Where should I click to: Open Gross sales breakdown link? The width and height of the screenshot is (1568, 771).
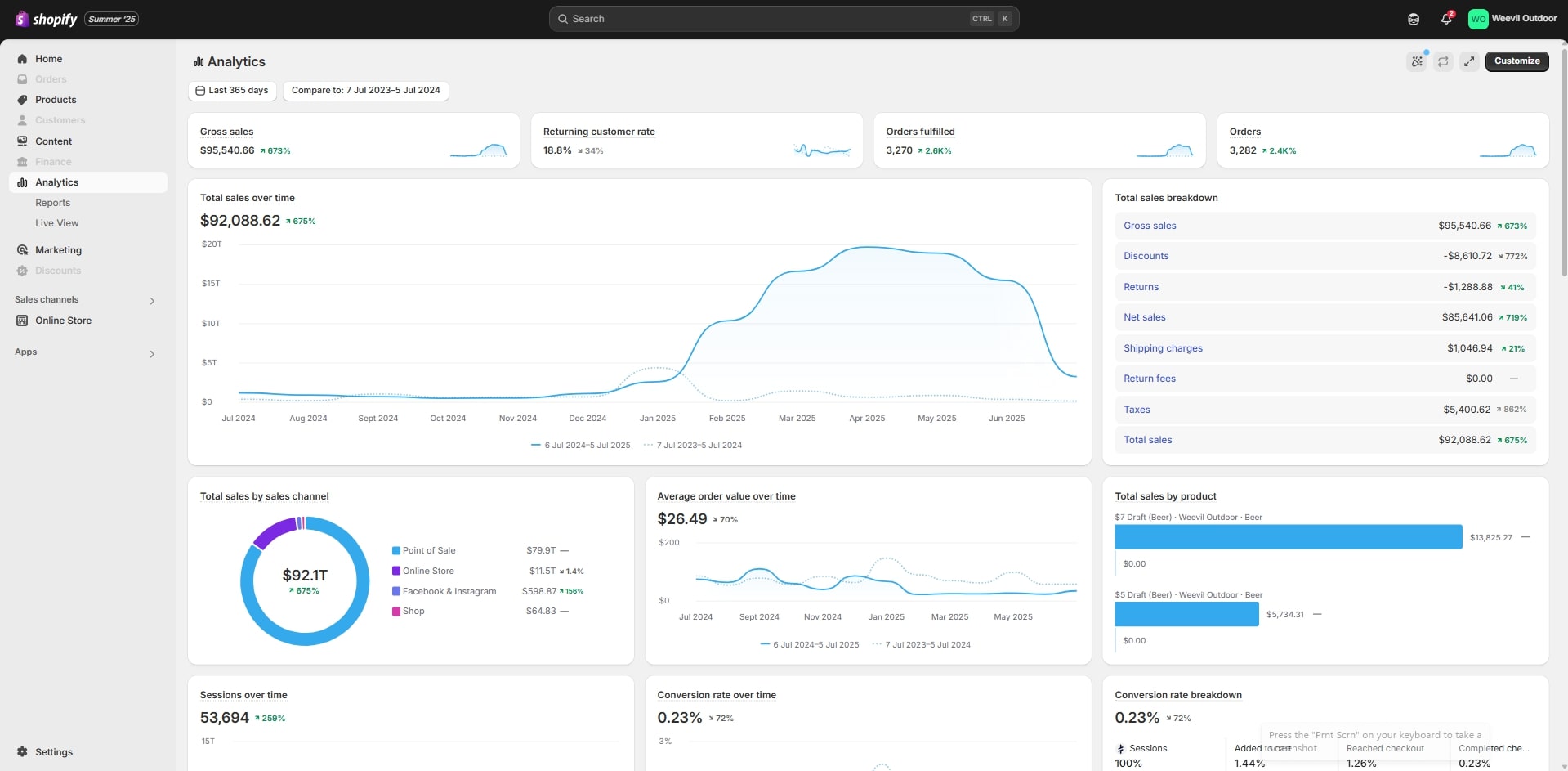pyautogui.click(x=1150, y=226)
